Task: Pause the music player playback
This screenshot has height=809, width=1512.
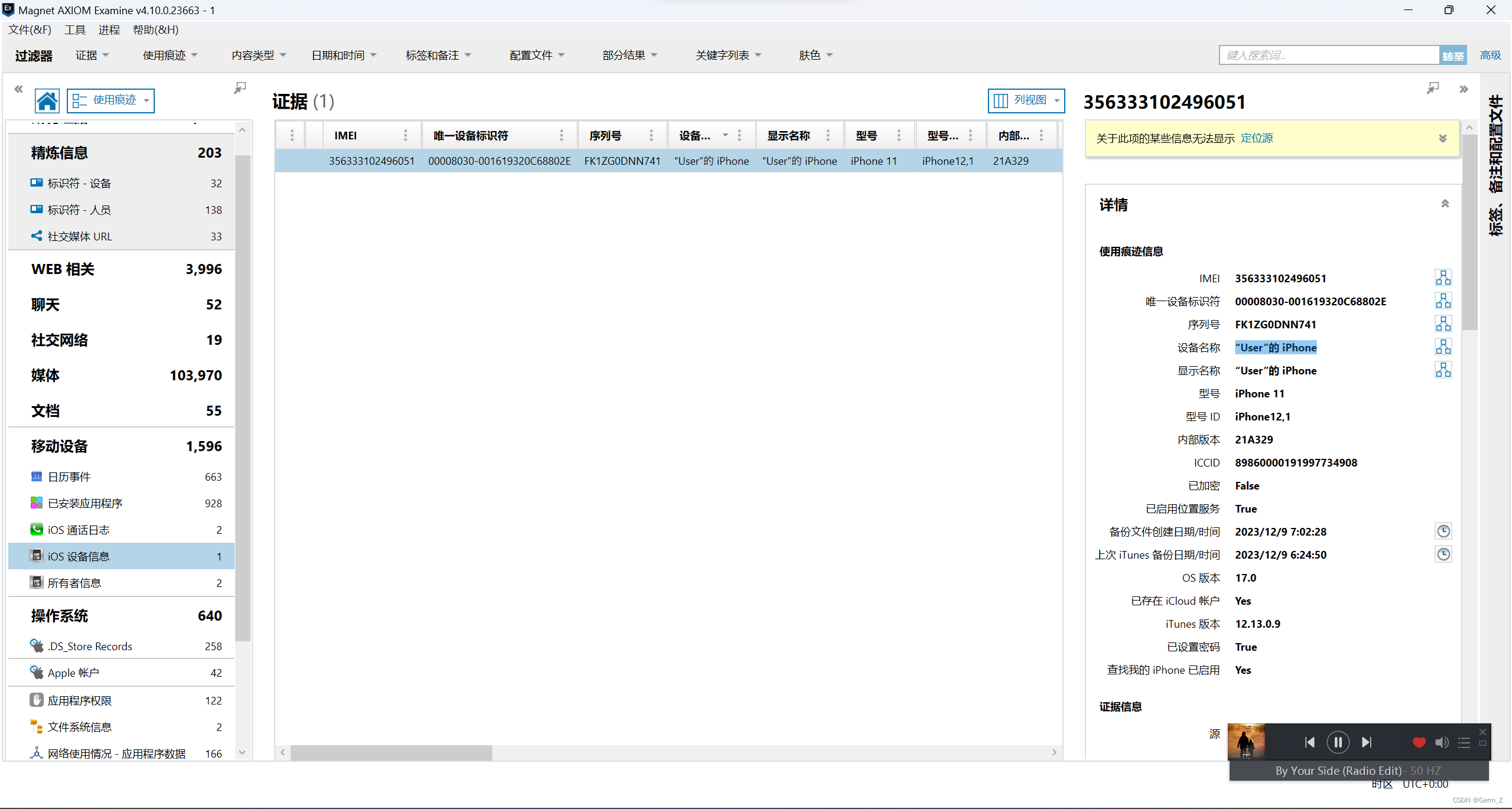Action: [1338, 742]
